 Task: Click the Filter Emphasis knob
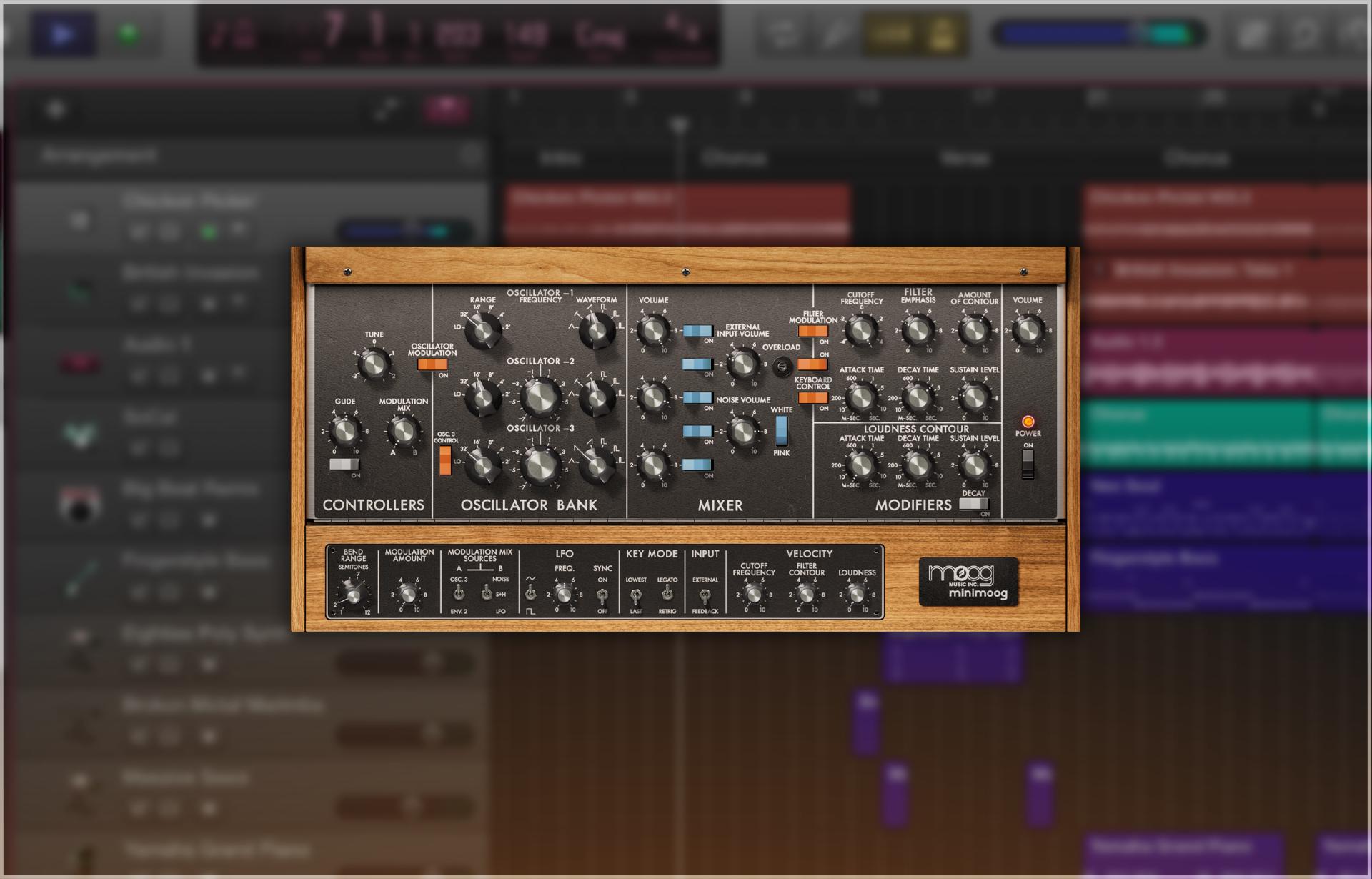tap(918, 329)
